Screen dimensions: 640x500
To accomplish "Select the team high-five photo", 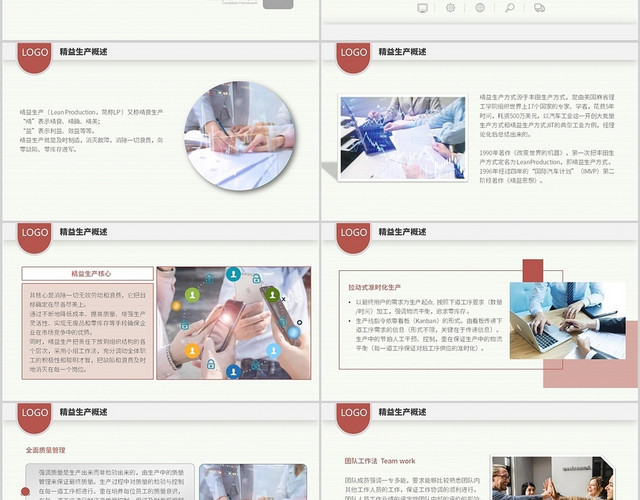I will tap(553, 478).
